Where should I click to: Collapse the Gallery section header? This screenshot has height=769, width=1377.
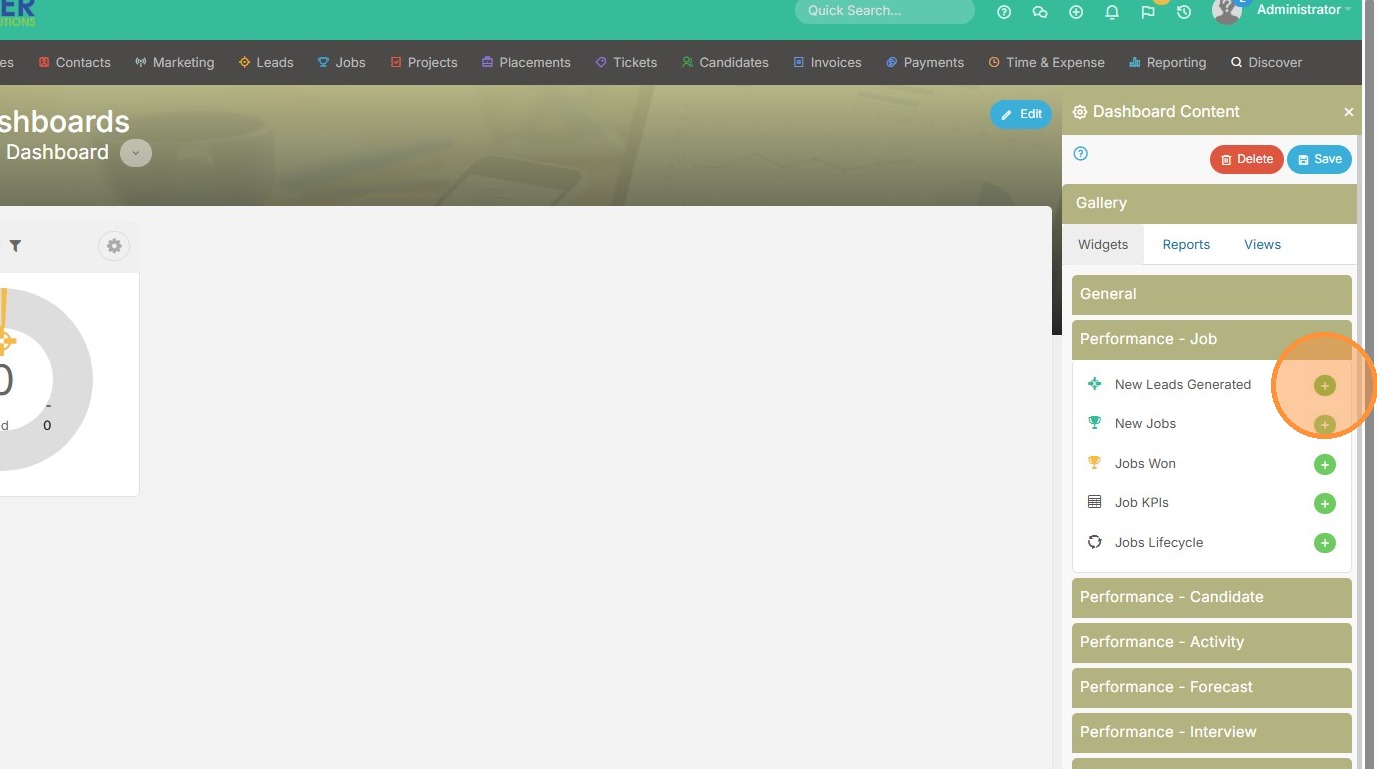click(x=1209, y=203)
